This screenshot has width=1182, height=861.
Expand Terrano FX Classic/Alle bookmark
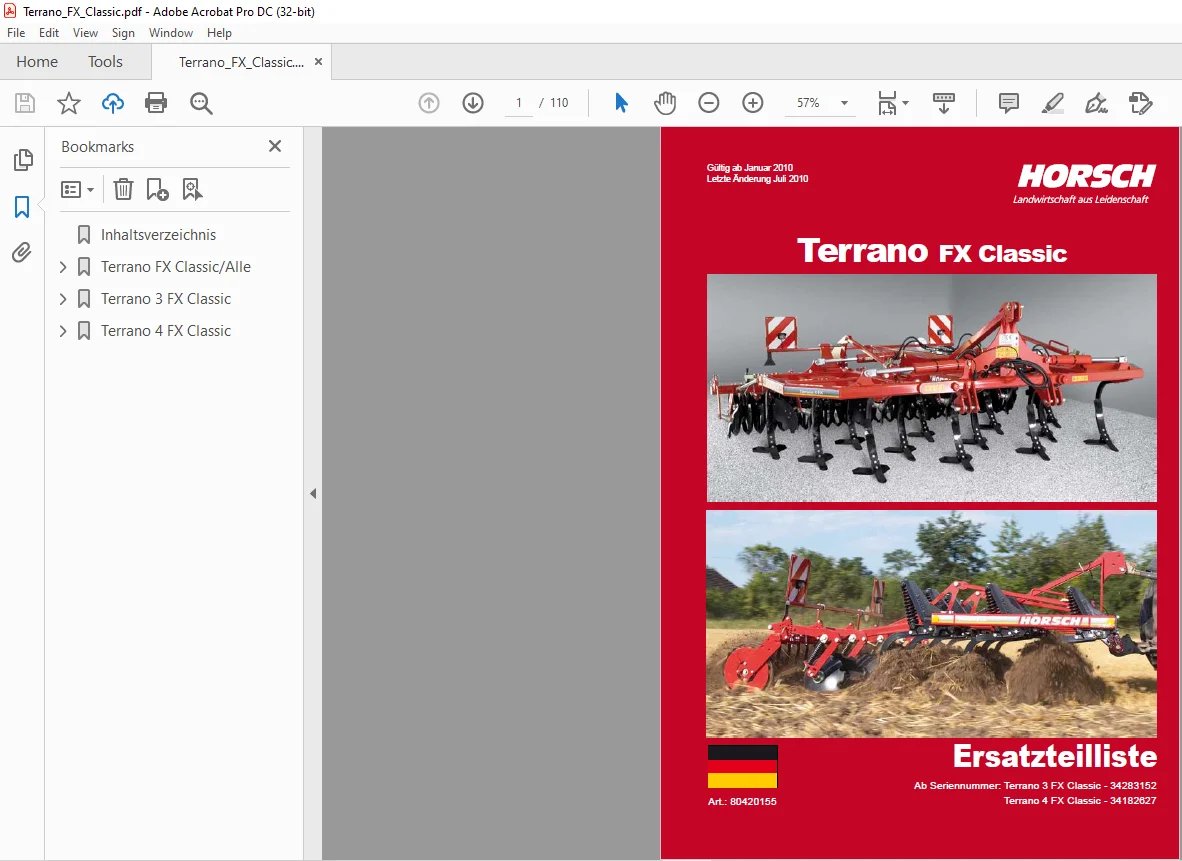click(63, 267)
